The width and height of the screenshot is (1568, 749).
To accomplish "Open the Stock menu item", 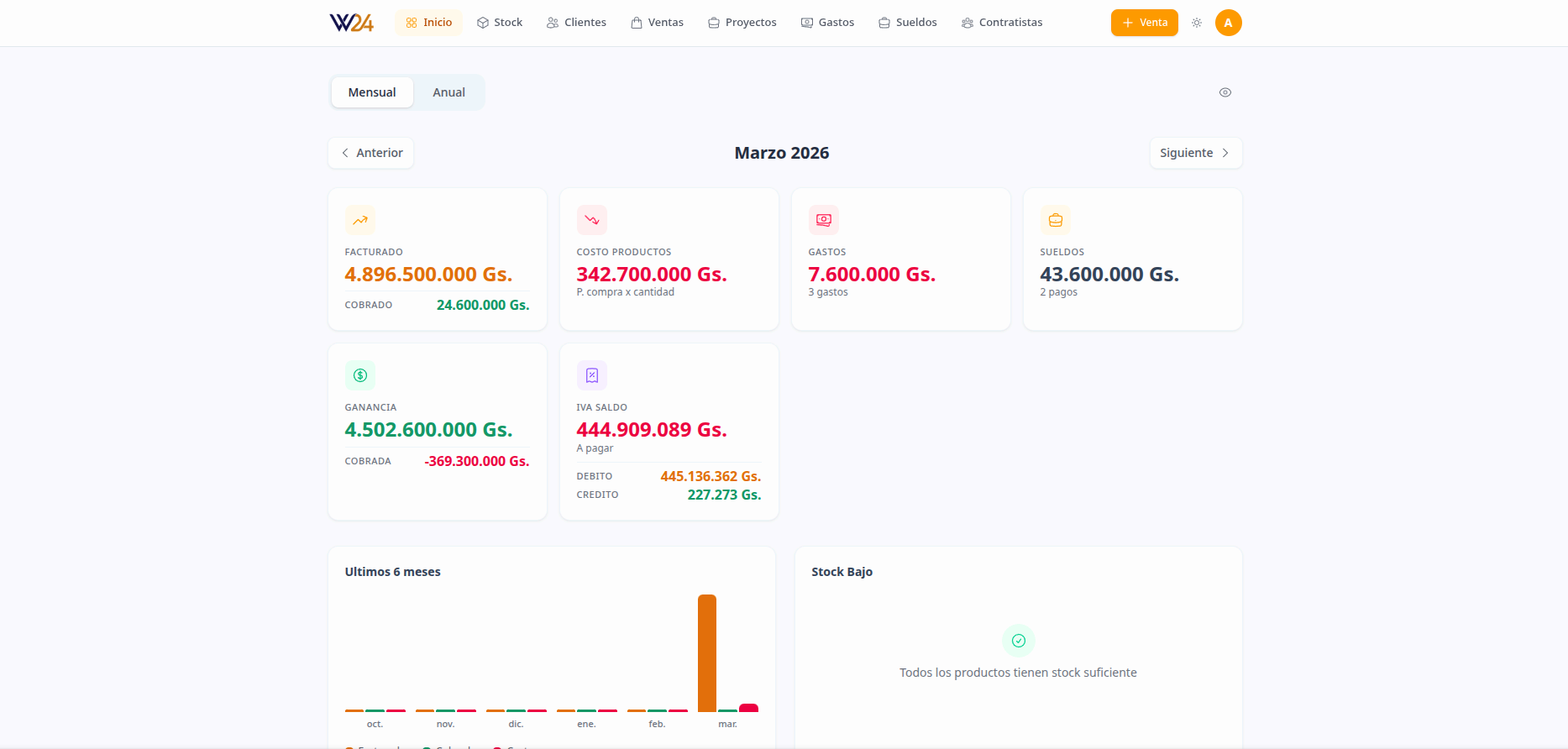I will [x=500, y=23].
